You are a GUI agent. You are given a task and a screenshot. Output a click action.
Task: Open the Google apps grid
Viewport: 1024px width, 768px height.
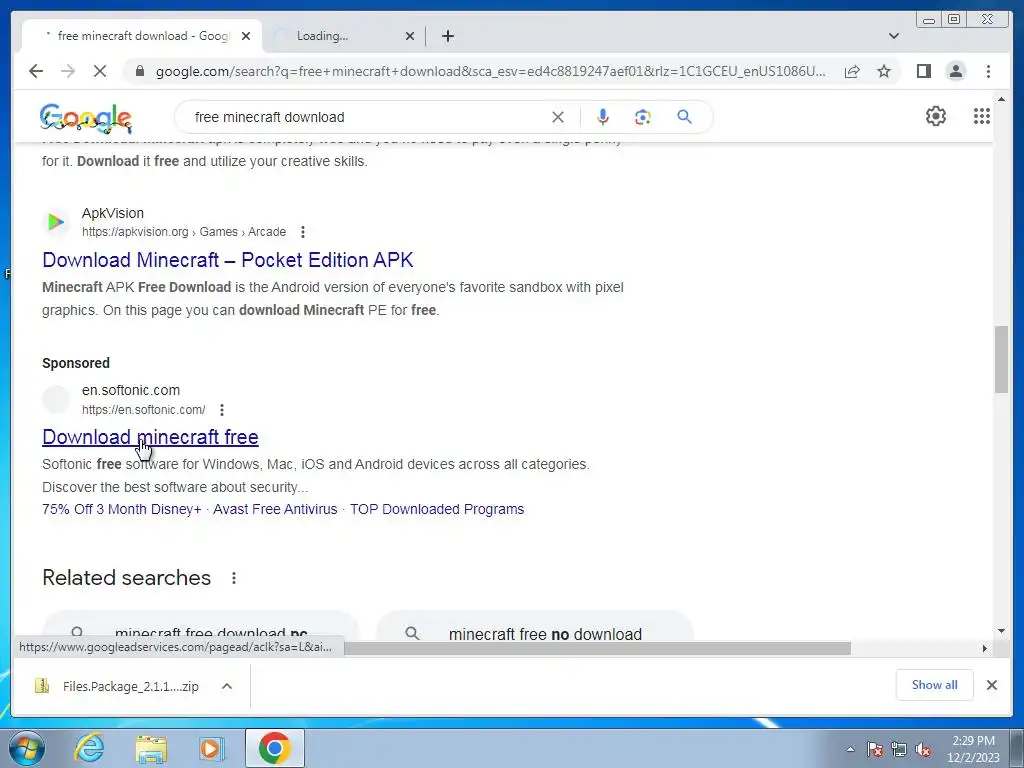pyautogui.click(x=982, y=116)
